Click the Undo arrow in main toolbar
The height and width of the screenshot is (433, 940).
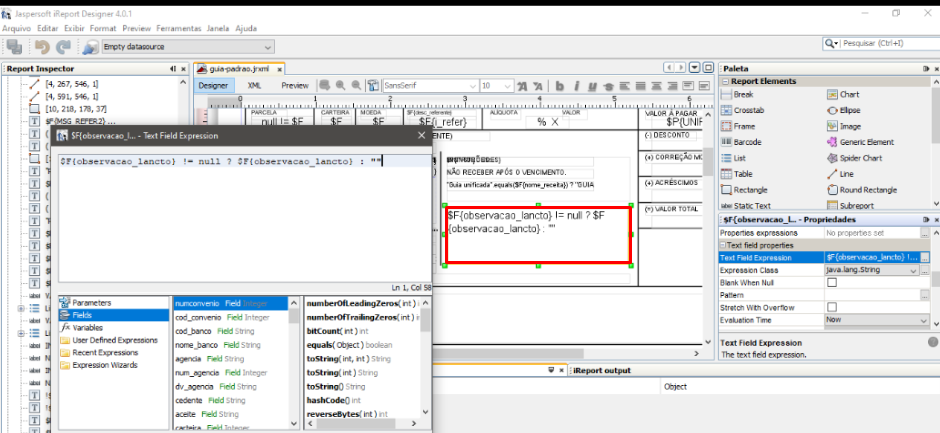click(41, 47)
